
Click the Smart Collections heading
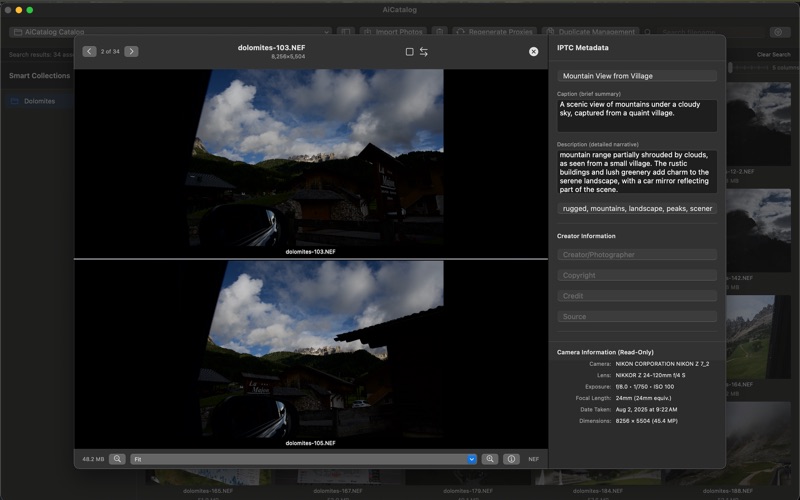coord(39,76)
